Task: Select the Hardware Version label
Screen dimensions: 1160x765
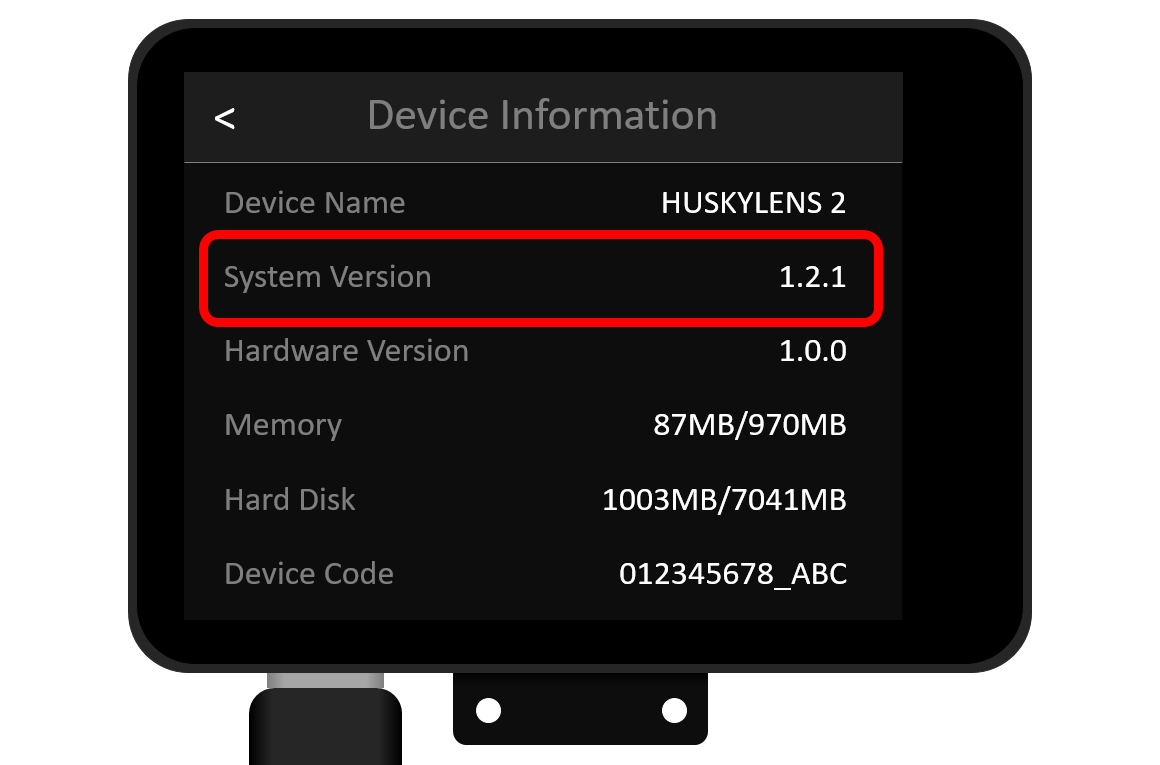Action: coord(346,351)
